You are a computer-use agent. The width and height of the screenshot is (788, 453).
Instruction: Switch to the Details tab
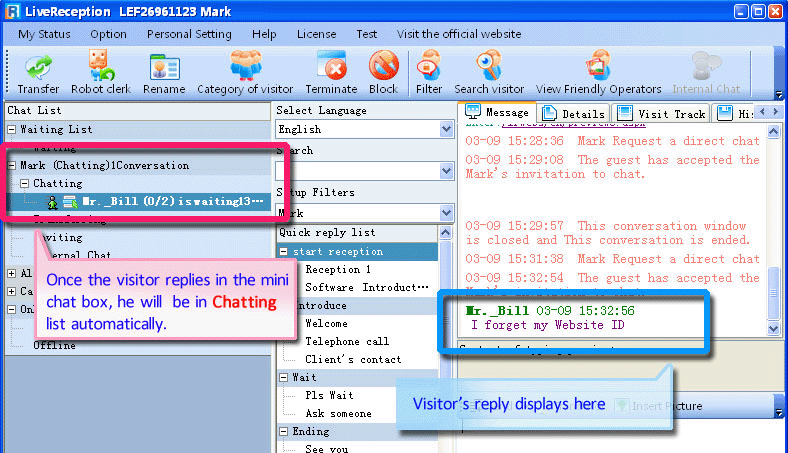[574, 114]
